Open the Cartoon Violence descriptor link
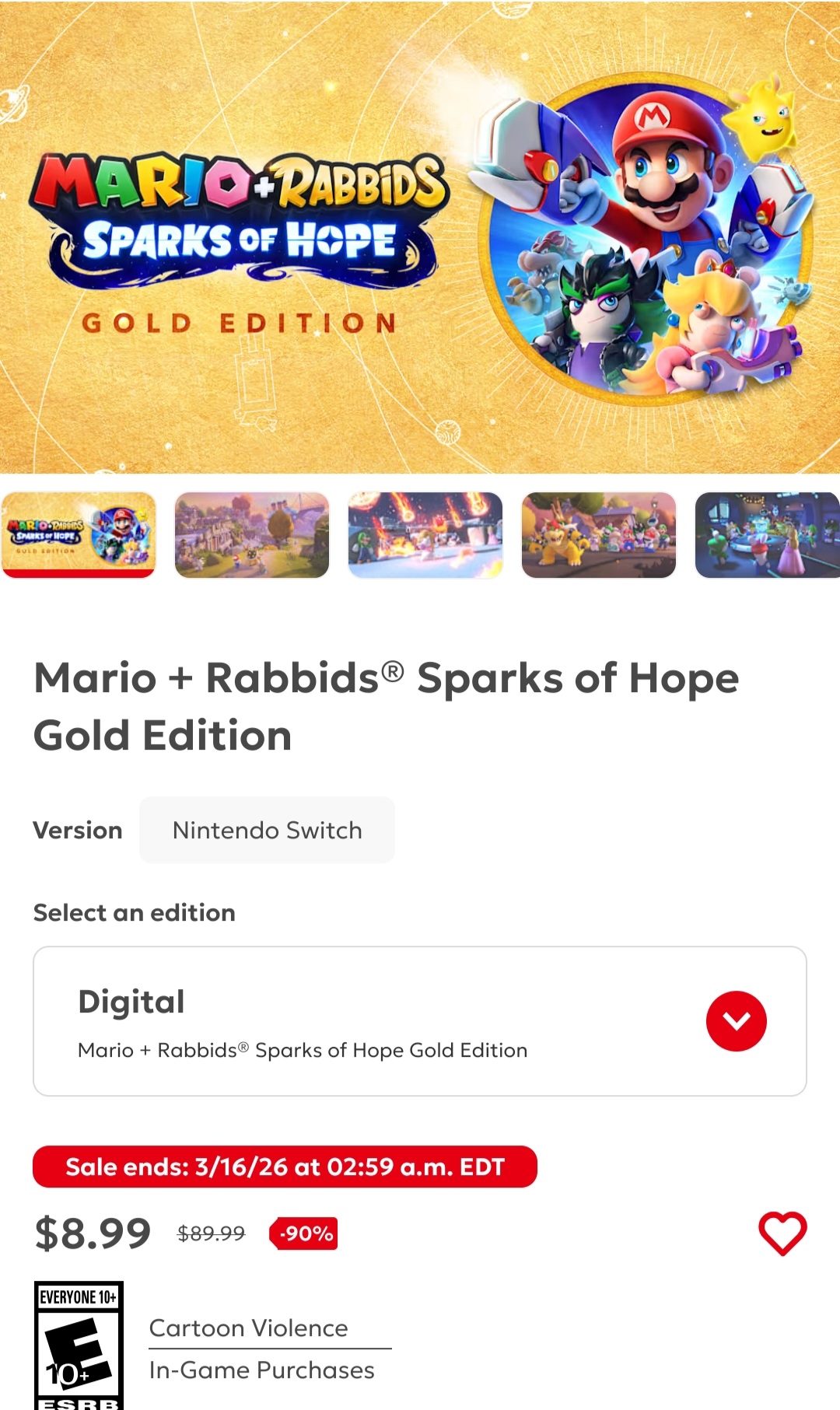Screen dimensions: 840x1410 tap(249, 1328)
